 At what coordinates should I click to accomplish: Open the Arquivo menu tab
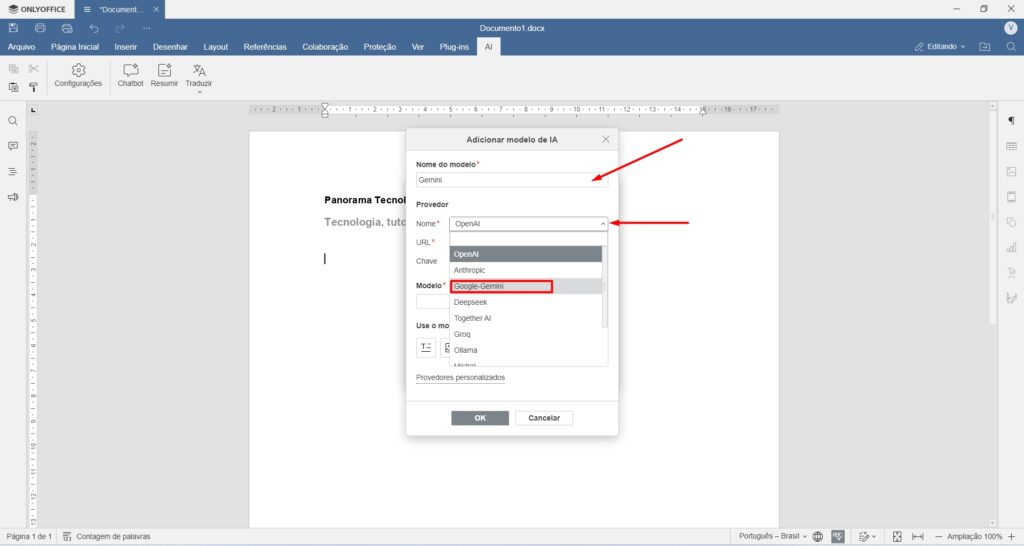click(22, 47)
